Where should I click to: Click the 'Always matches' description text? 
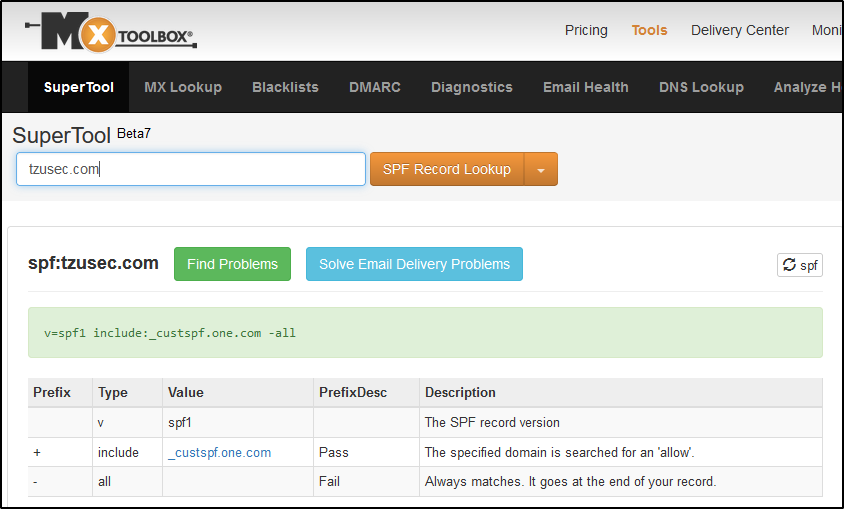coord(571,482)
